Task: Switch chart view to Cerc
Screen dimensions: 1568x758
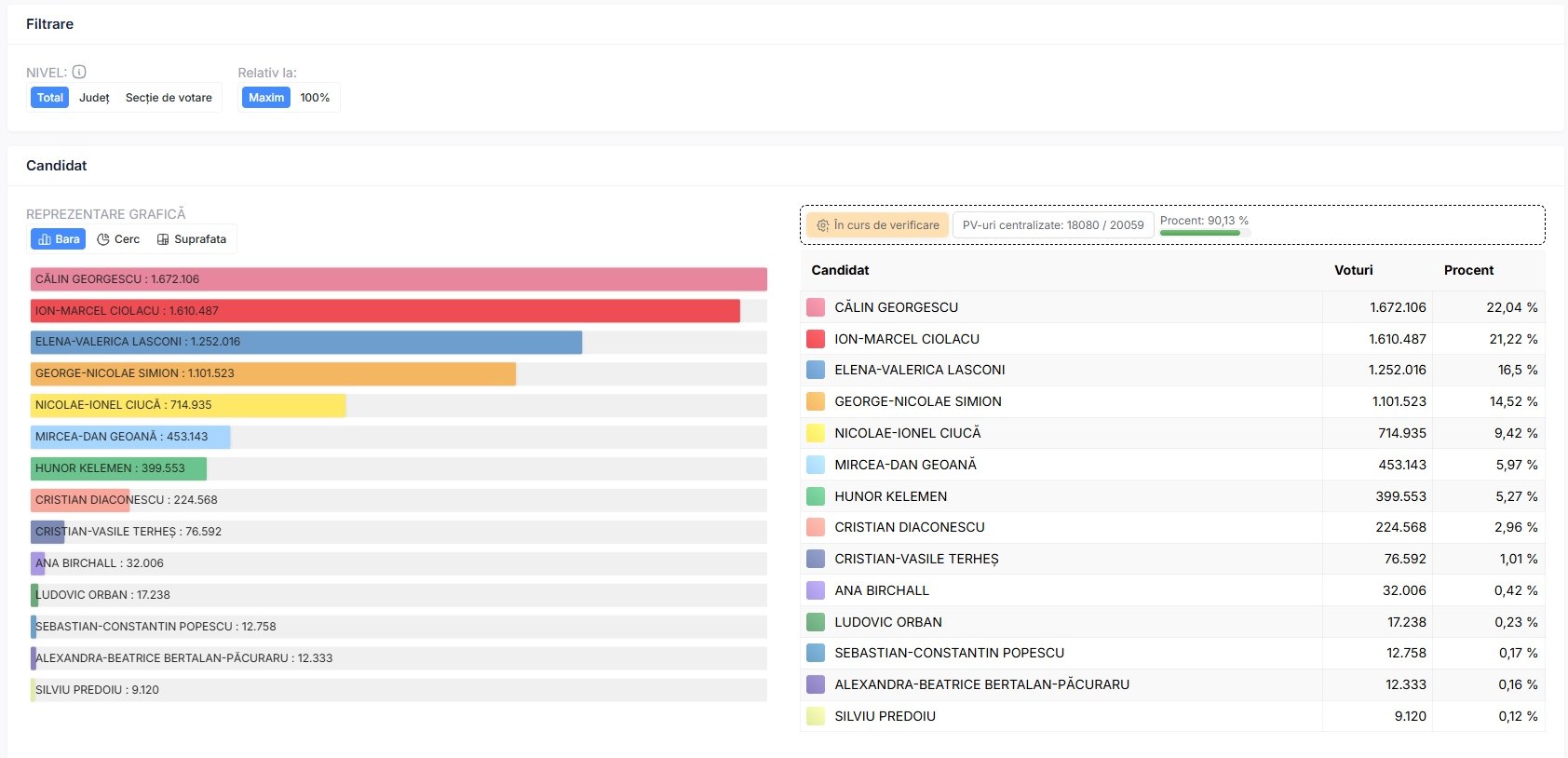Action: [x=118, y=239]
